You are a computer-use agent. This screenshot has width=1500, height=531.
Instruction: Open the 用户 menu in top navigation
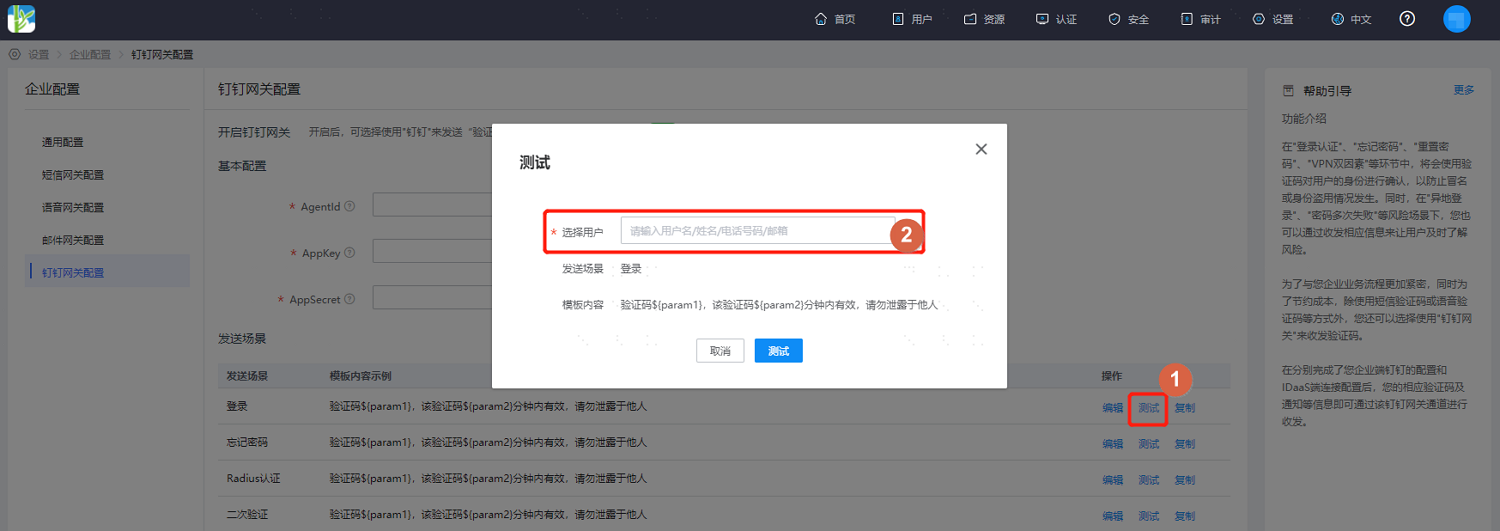pyautogui.click(x=912, y=19)
